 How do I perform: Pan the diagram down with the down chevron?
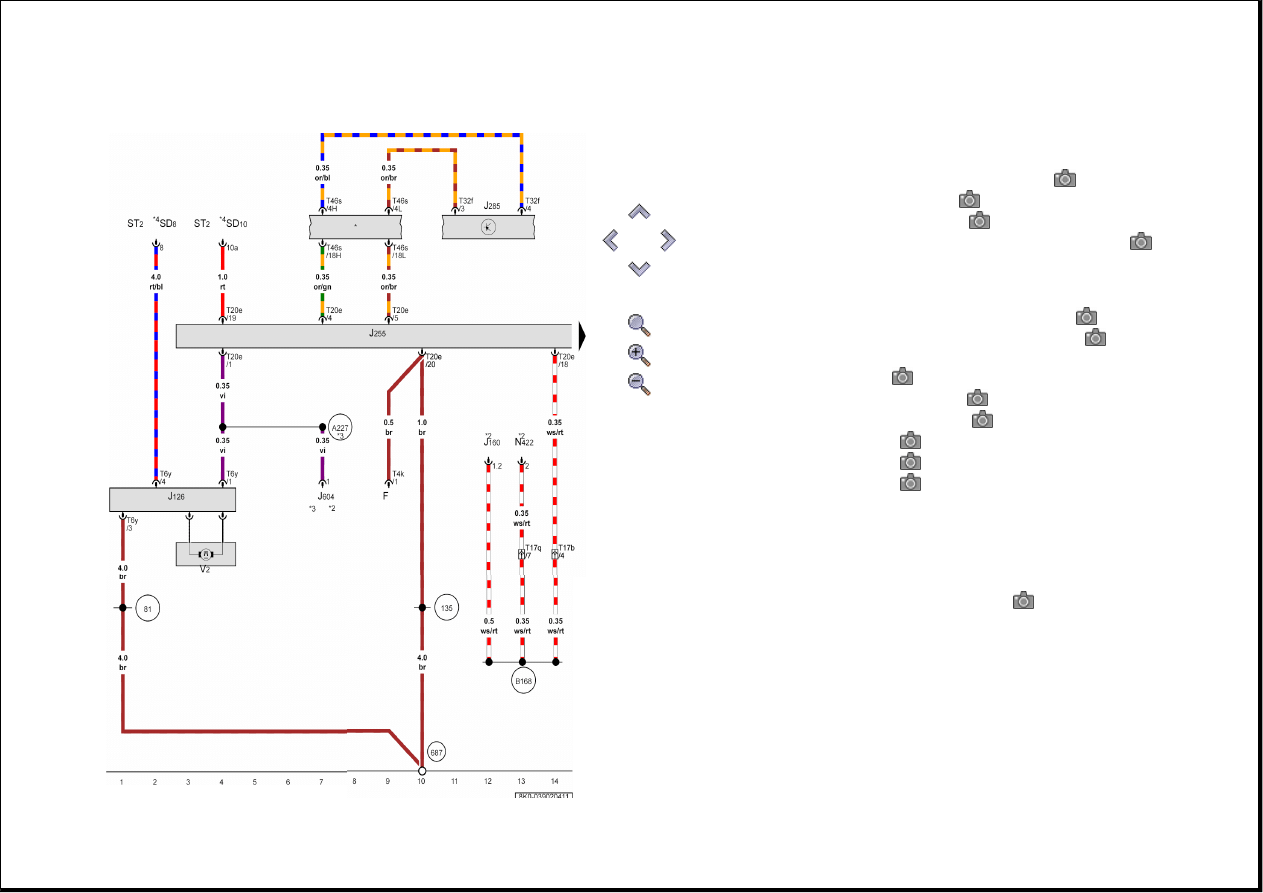click(x=639, y=268)
